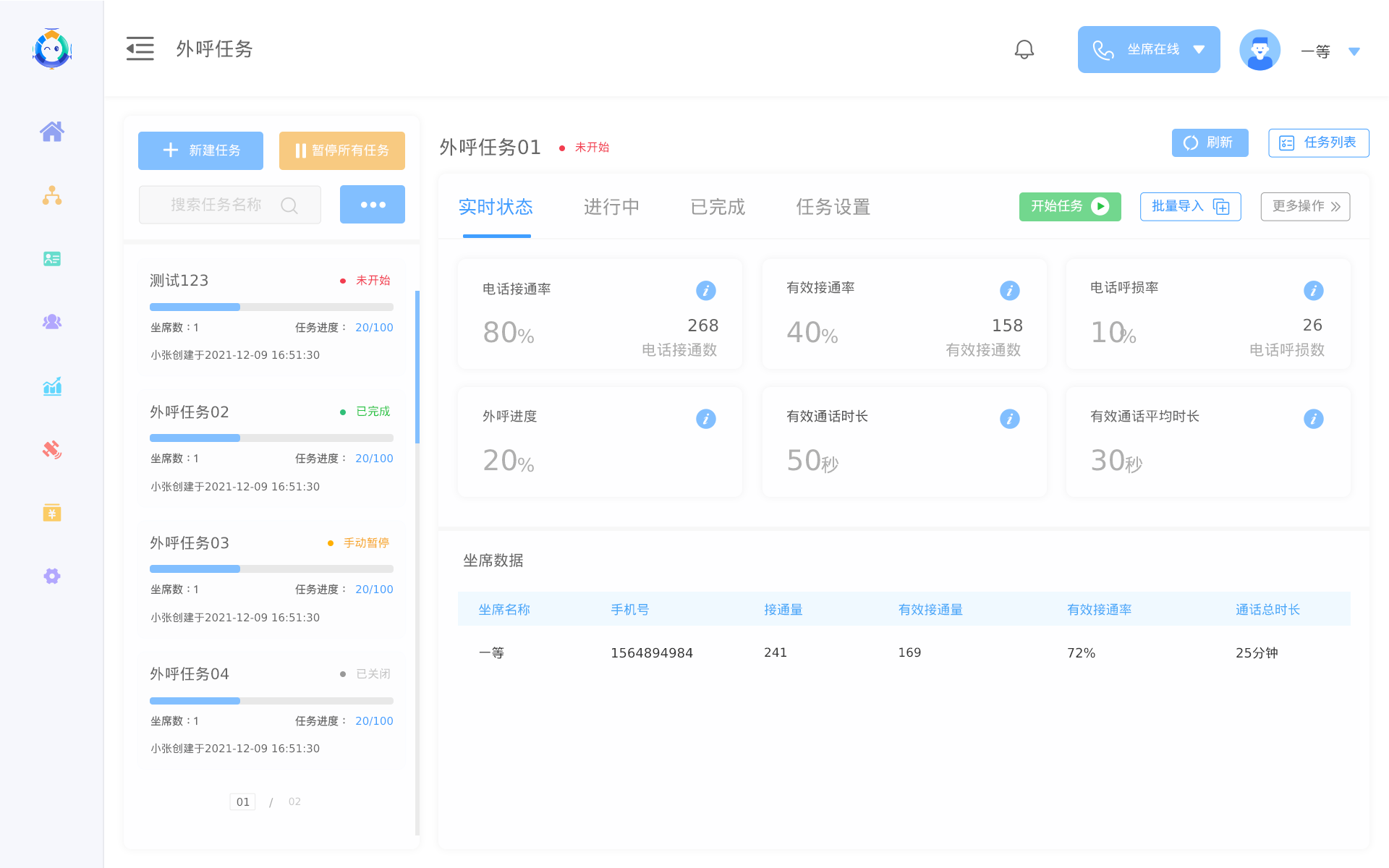Click phone number 1564894984 in the table
This screenshot has width=1389, height=868.
(652, 652)
